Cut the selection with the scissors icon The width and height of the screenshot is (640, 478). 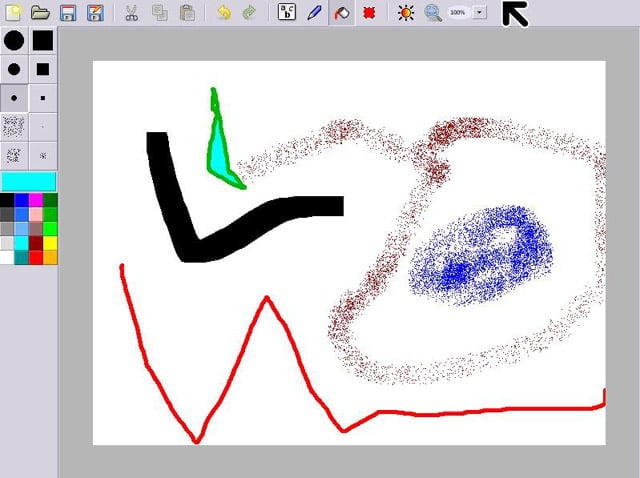(x=131, y=13)
